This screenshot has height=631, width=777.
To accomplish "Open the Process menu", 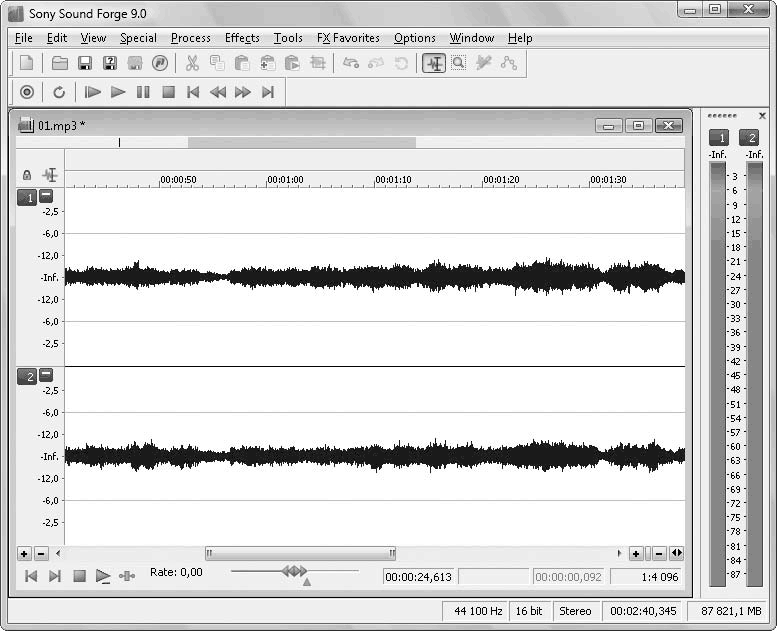I will (190, 38).
